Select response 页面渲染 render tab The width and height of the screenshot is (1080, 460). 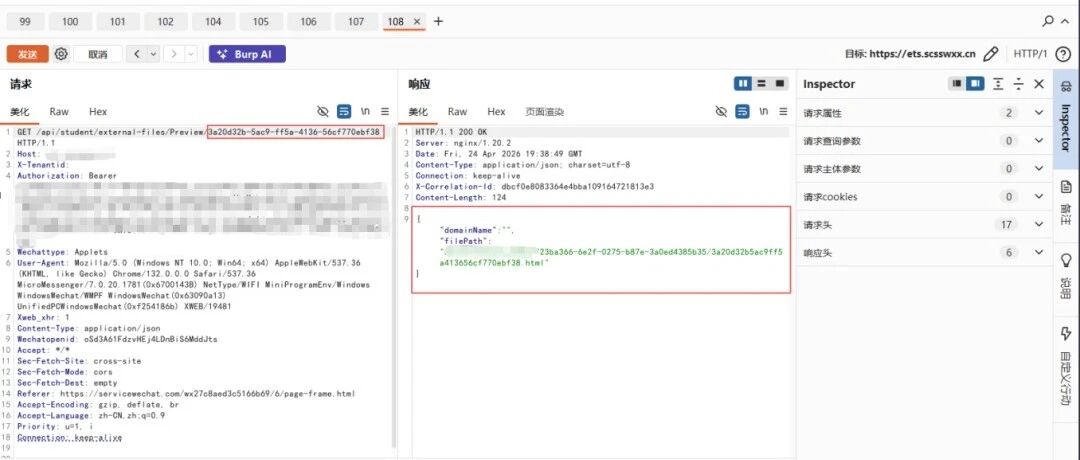(x=544, y=112)
